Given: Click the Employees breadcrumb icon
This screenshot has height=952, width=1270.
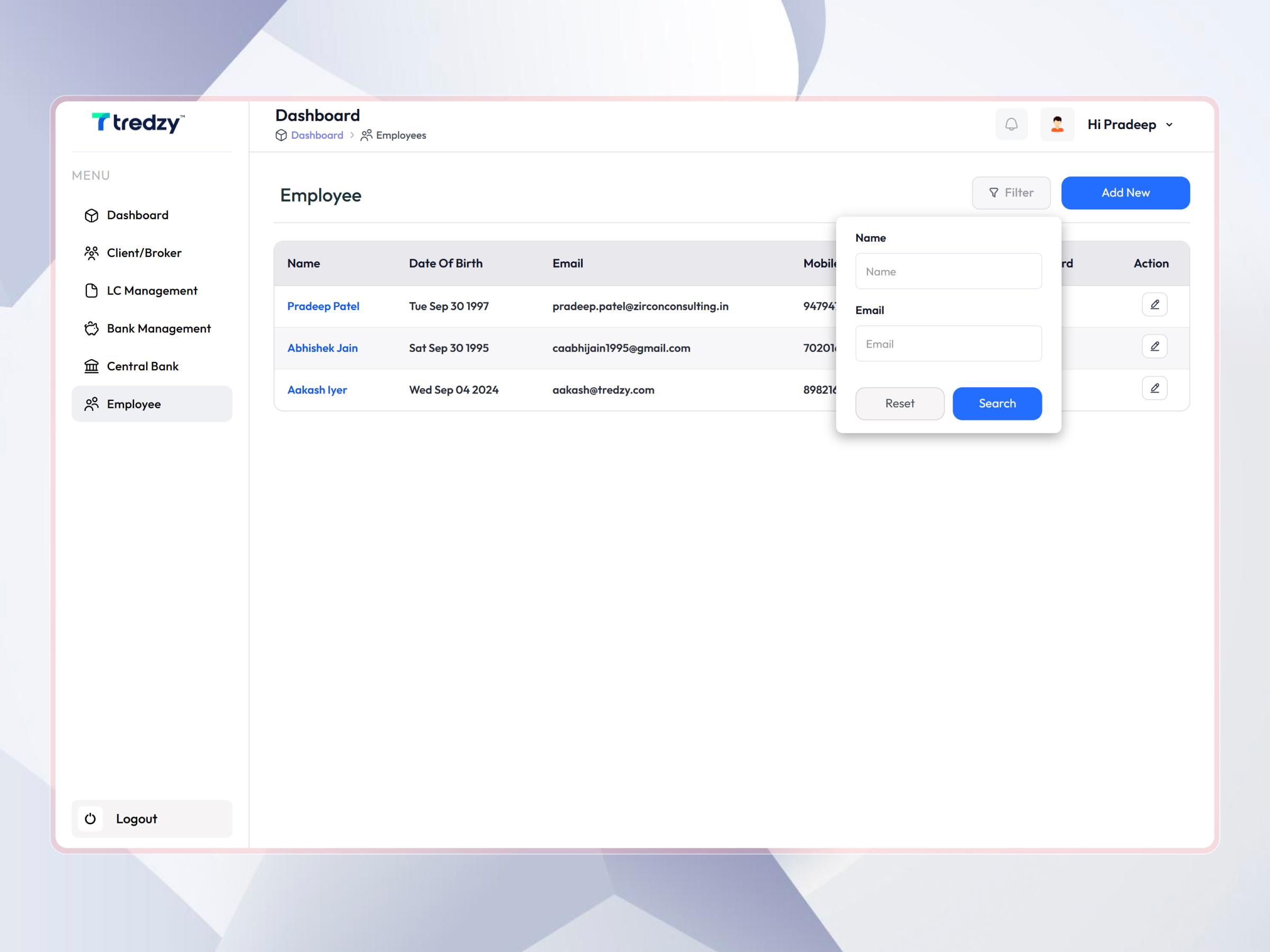Looking at the screenshot, I should [x=366, y=135].
